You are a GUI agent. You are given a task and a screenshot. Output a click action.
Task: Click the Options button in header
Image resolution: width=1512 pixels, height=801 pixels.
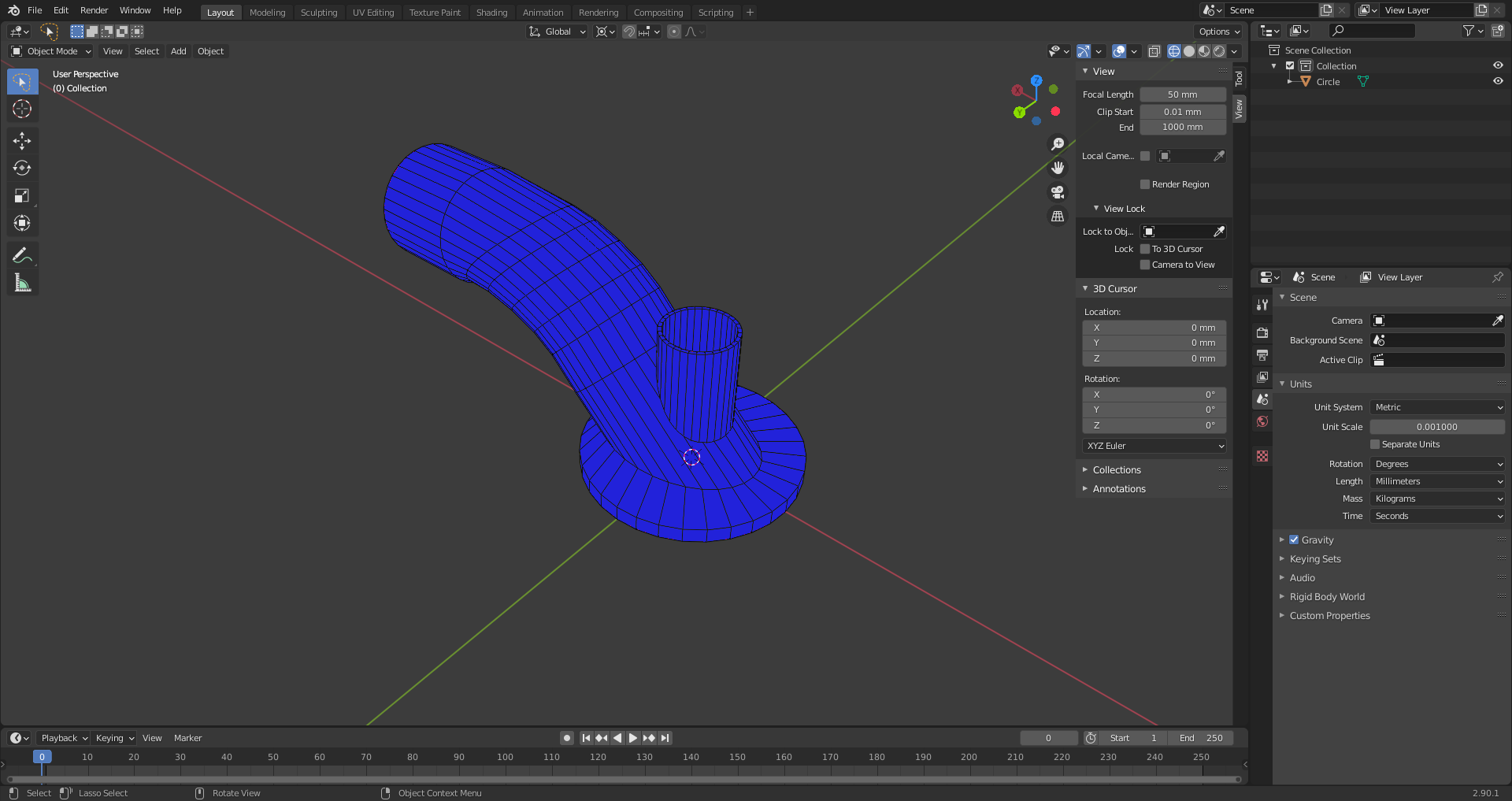click(1218, 32)
